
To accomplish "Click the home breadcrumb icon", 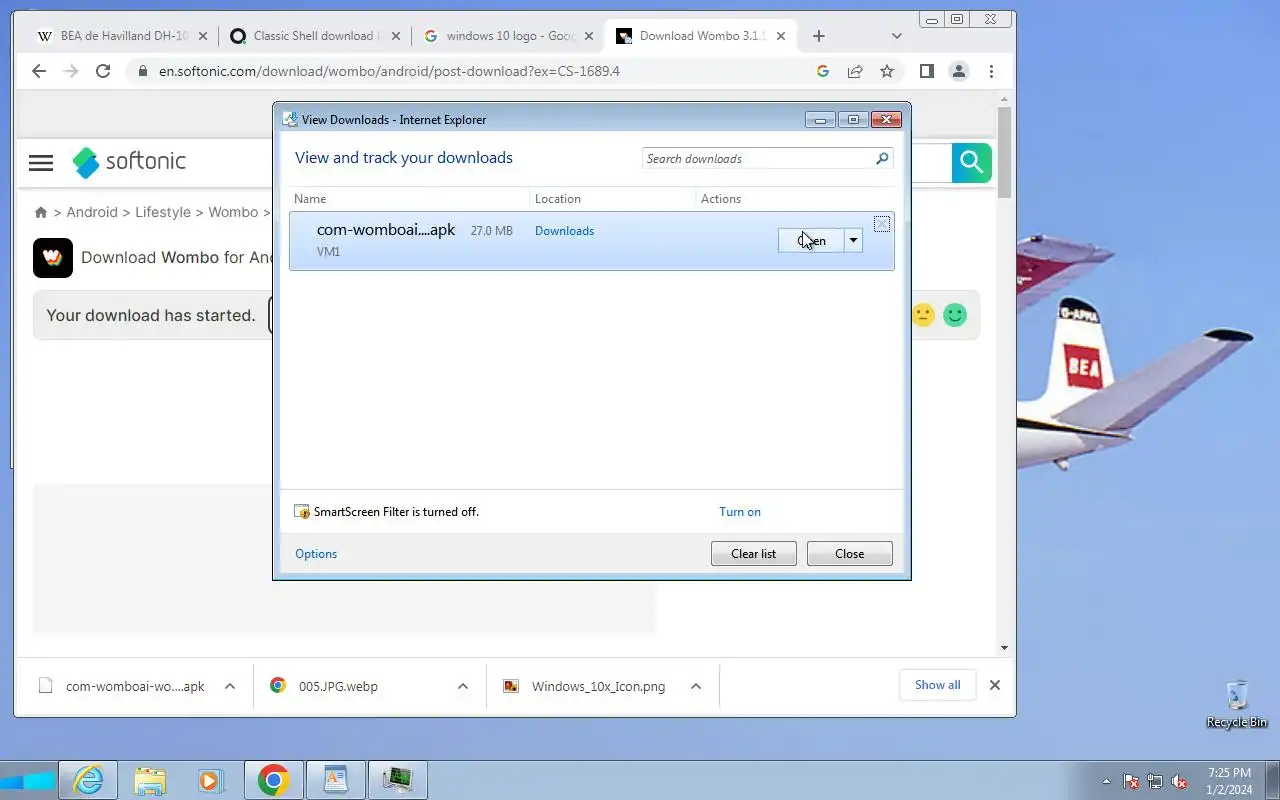I will (x=41, y=212).
